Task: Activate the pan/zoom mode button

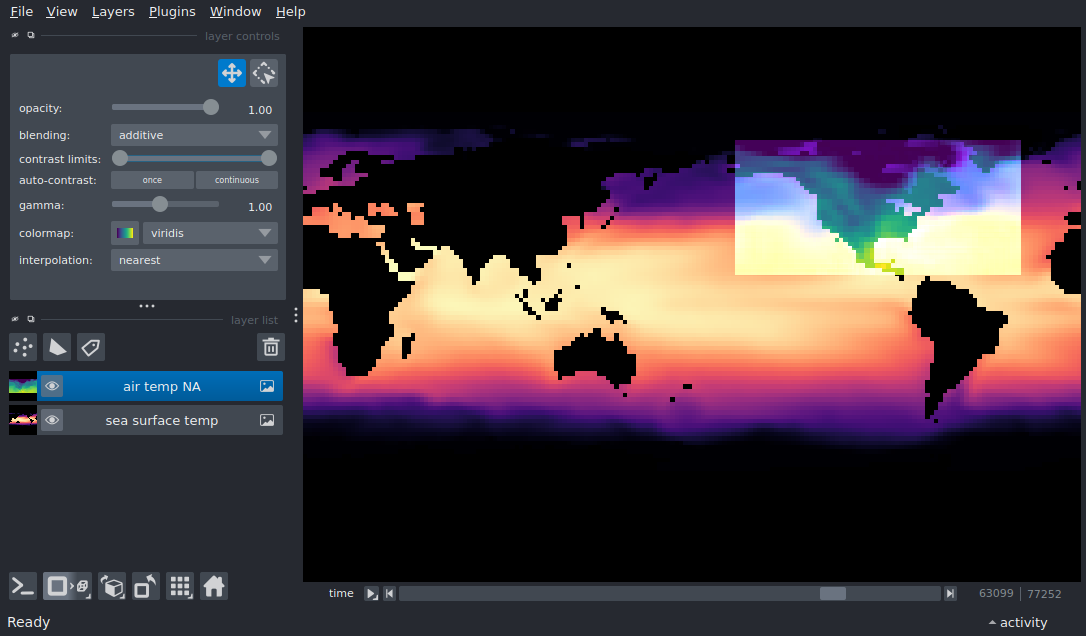Action: [x=231, y=73]
